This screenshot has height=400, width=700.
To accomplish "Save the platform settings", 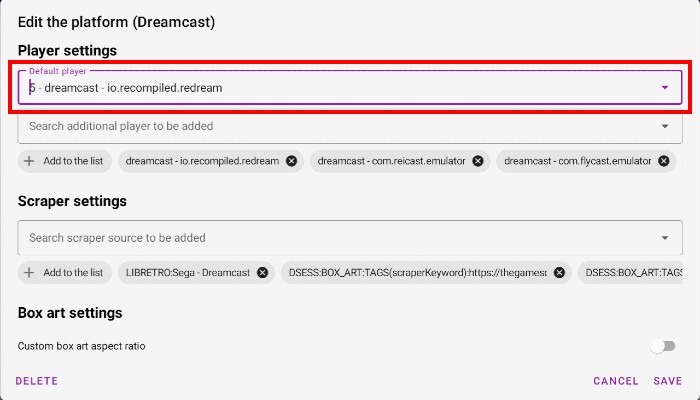I will pyautogui.click(x=668, y=381).
